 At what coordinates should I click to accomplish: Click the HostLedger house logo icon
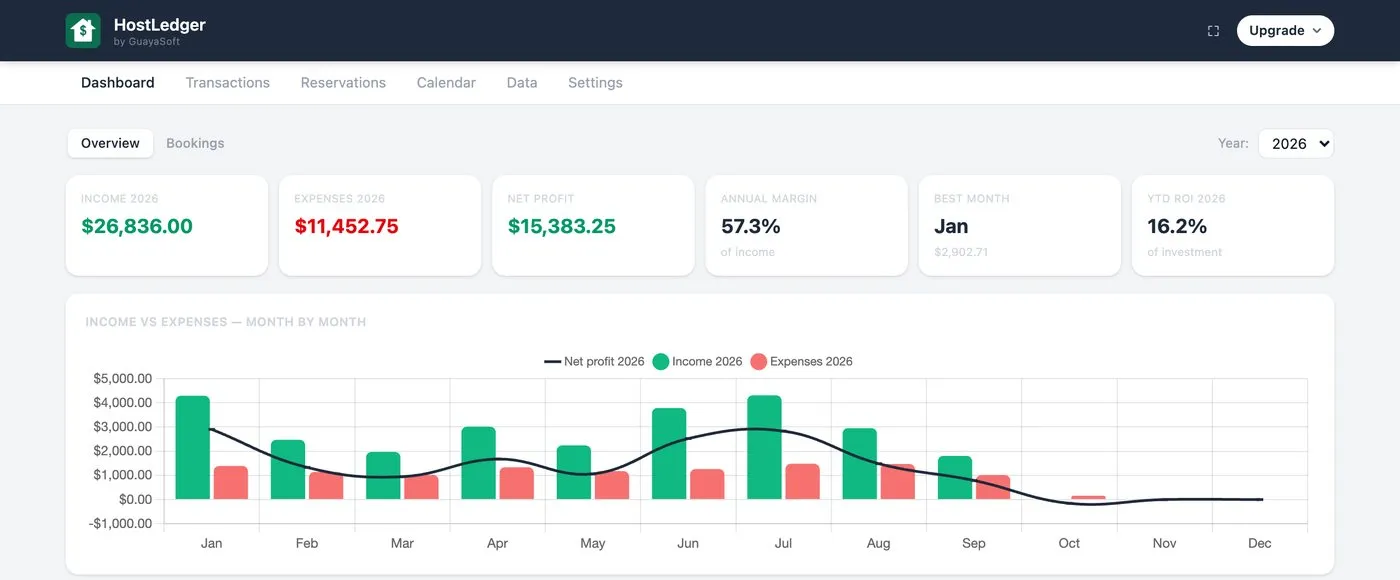(x=83, y=31)
